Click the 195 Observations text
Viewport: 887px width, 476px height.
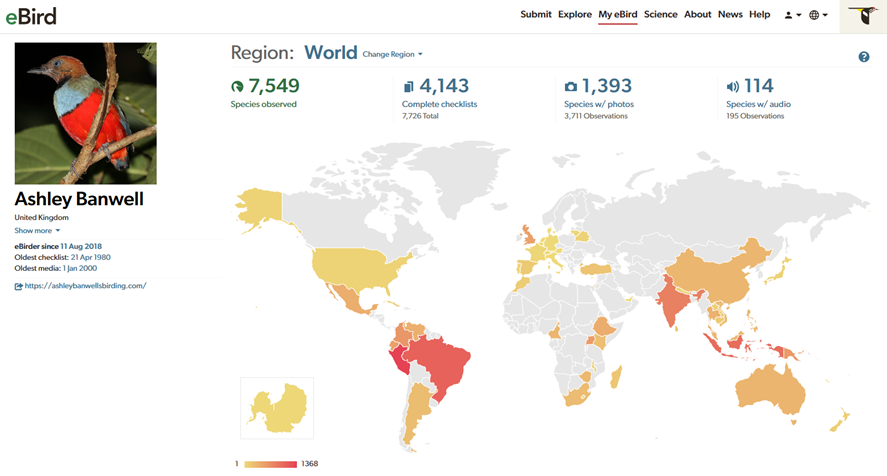(x=755, y=116)
